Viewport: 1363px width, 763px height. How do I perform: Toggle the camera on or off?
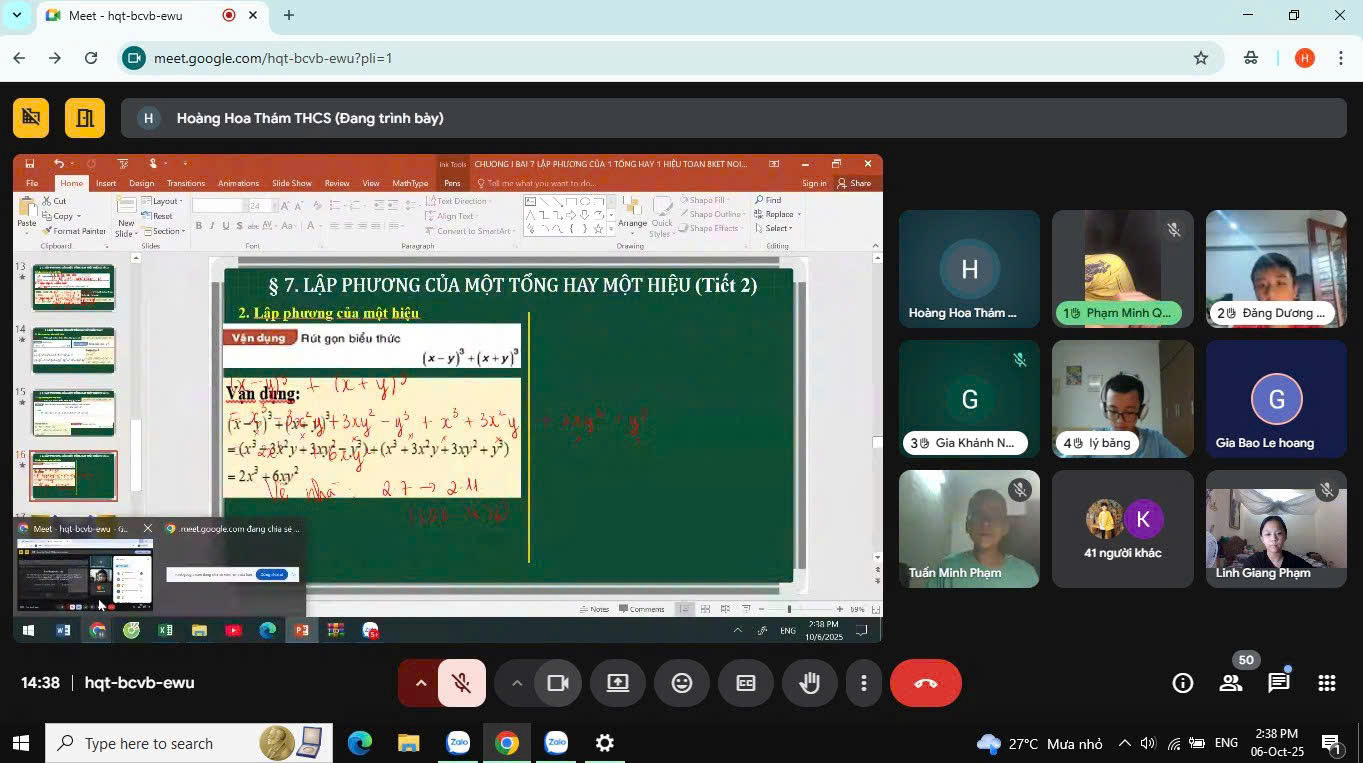coord(557,683)
